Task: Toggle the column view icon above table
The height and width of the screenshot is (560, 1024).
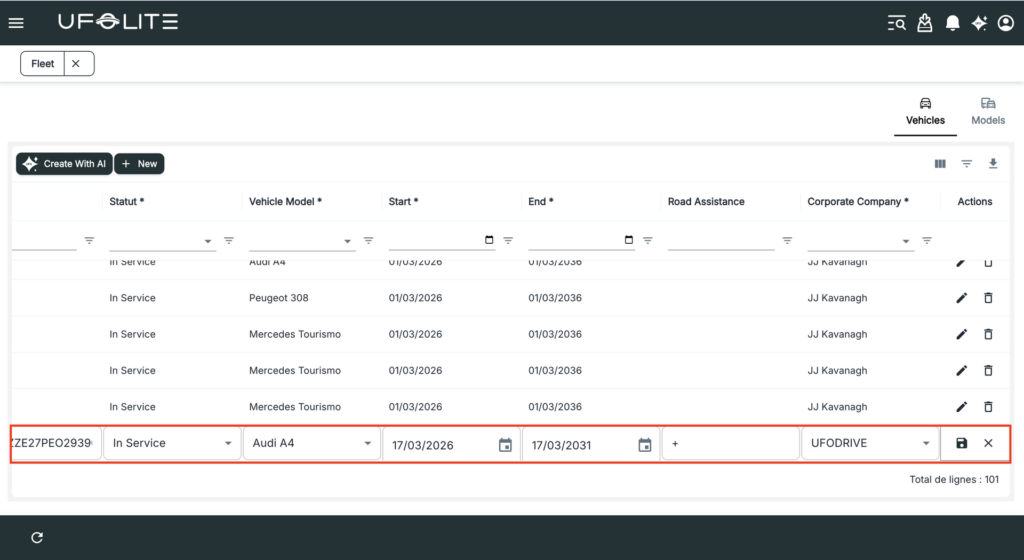Action: tap(940, 164)
